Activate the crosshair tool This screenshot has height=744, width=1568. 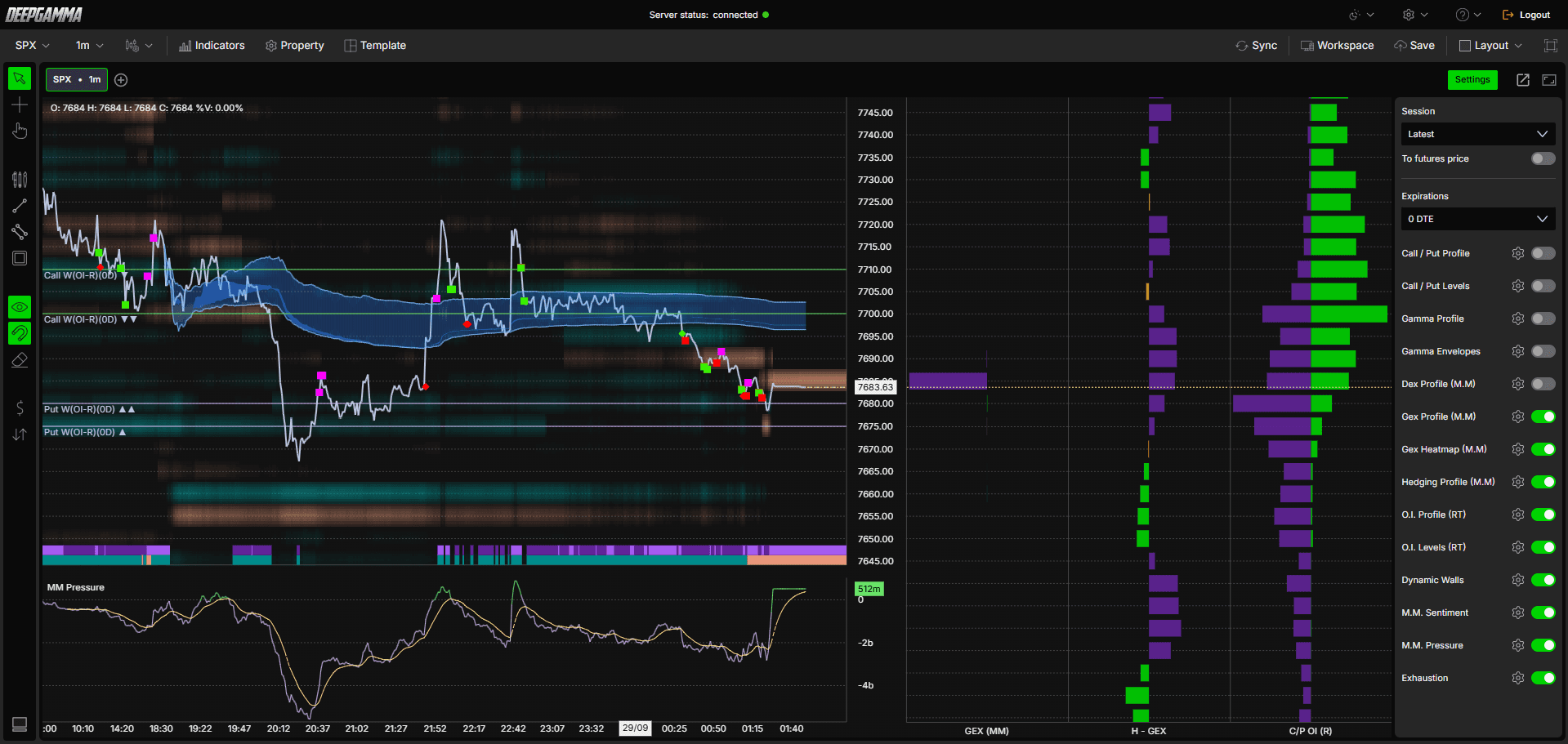[20, 105]
